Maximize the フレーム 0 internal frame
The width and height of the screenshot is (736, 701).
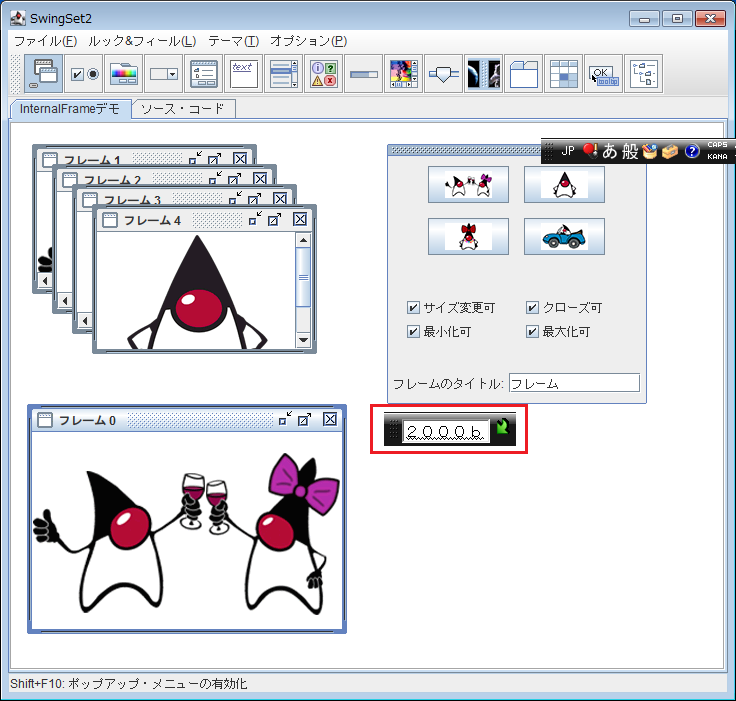[305, 421]
